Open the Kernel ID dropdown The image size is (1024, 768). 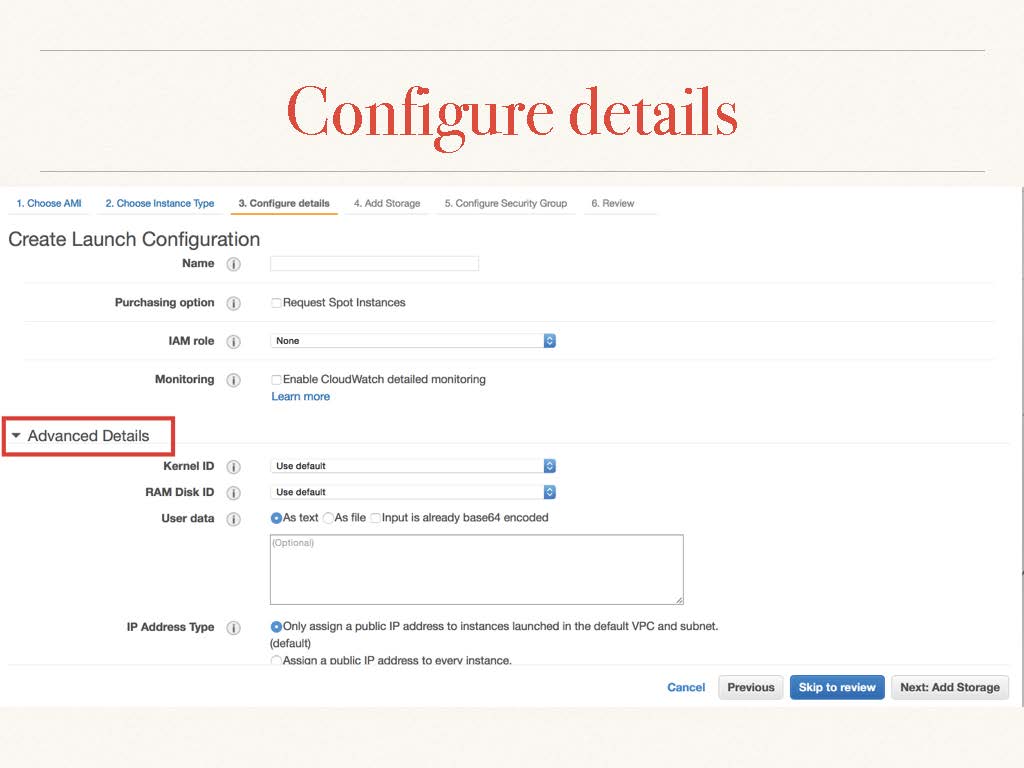[x=413, y=466]
